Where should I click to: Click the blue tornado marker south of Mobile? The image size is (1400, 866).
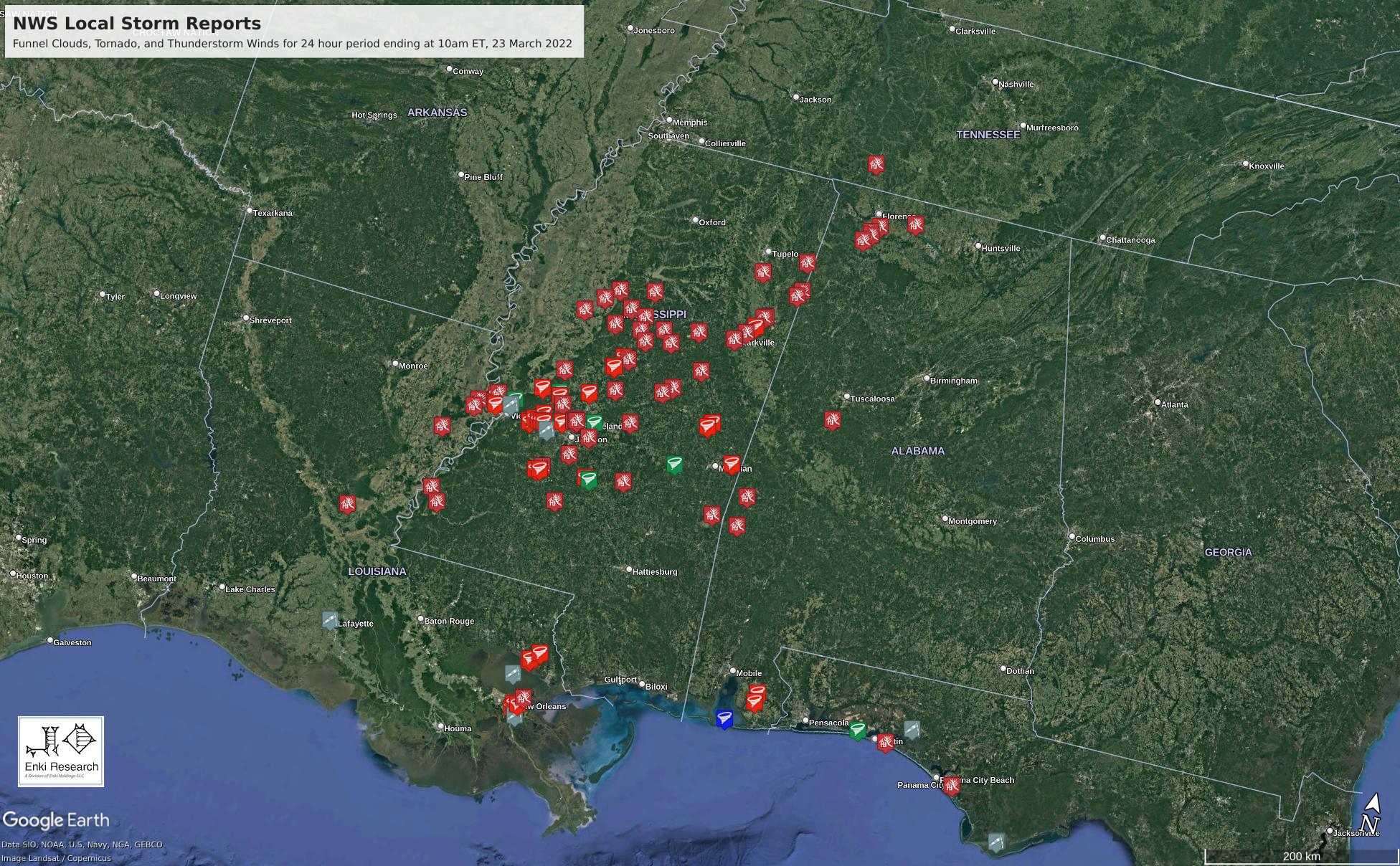(724, 718)
